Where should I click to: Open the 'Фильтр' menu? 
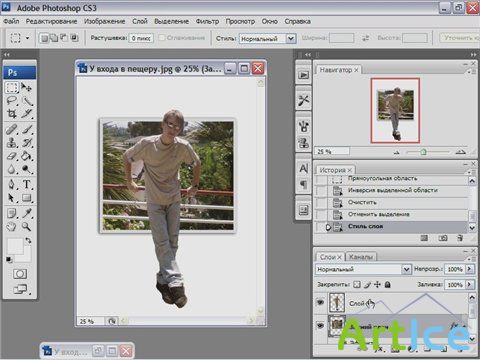207,21
